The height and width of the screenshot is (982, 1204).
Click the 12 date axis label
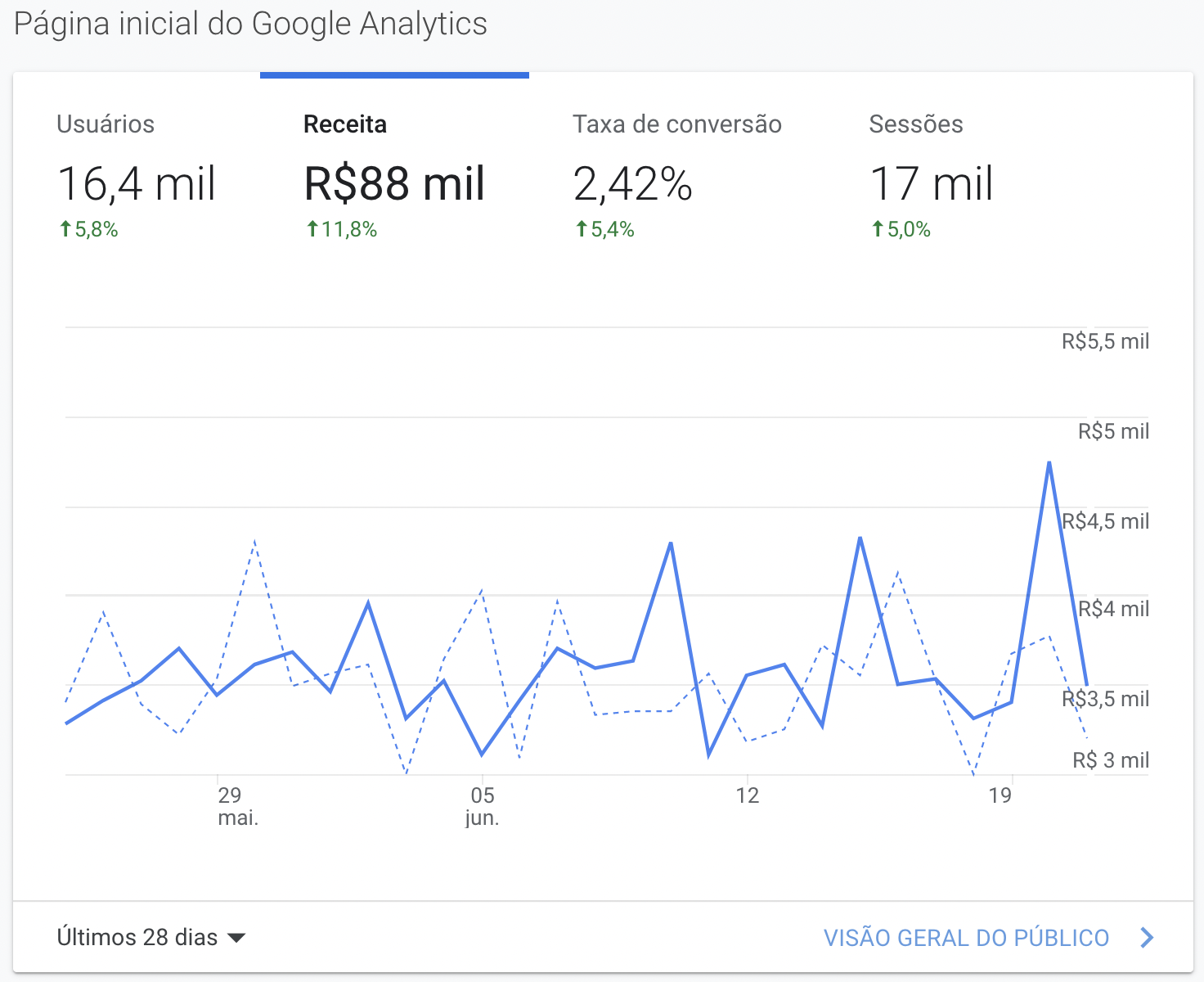[748, 795]
